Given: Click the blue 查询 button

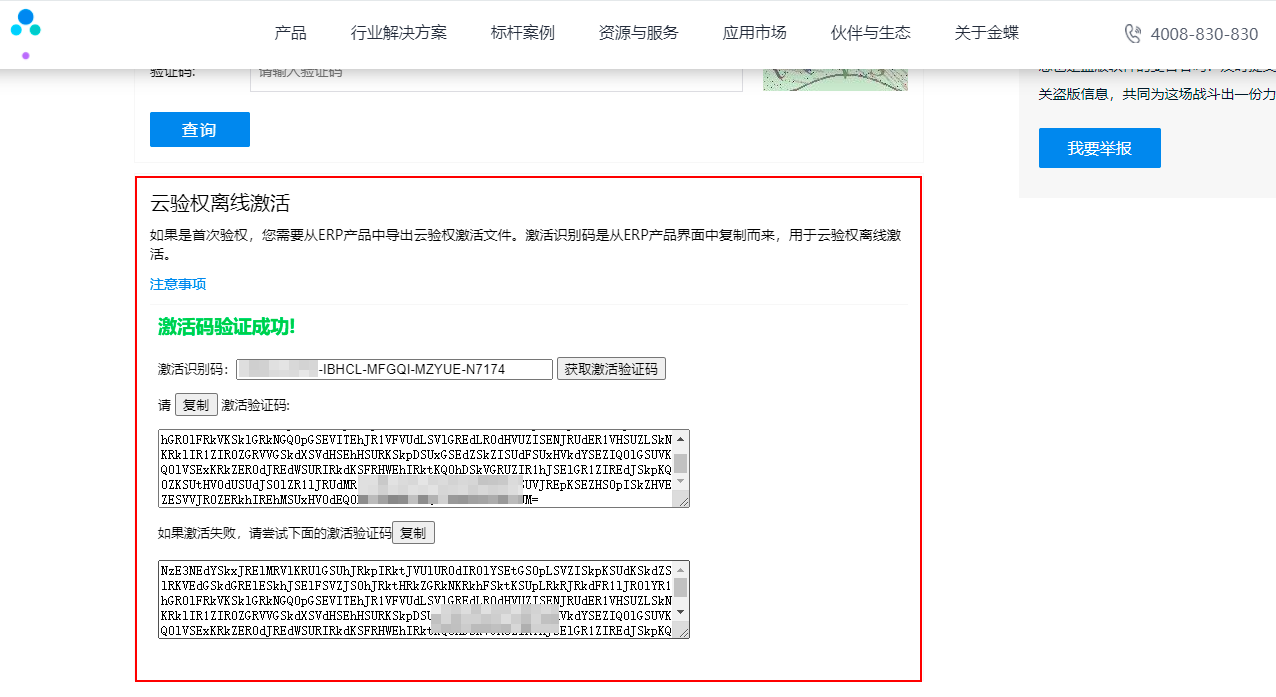Looking at the screenshot, I should pyautogui.click(x=200, y=130).
